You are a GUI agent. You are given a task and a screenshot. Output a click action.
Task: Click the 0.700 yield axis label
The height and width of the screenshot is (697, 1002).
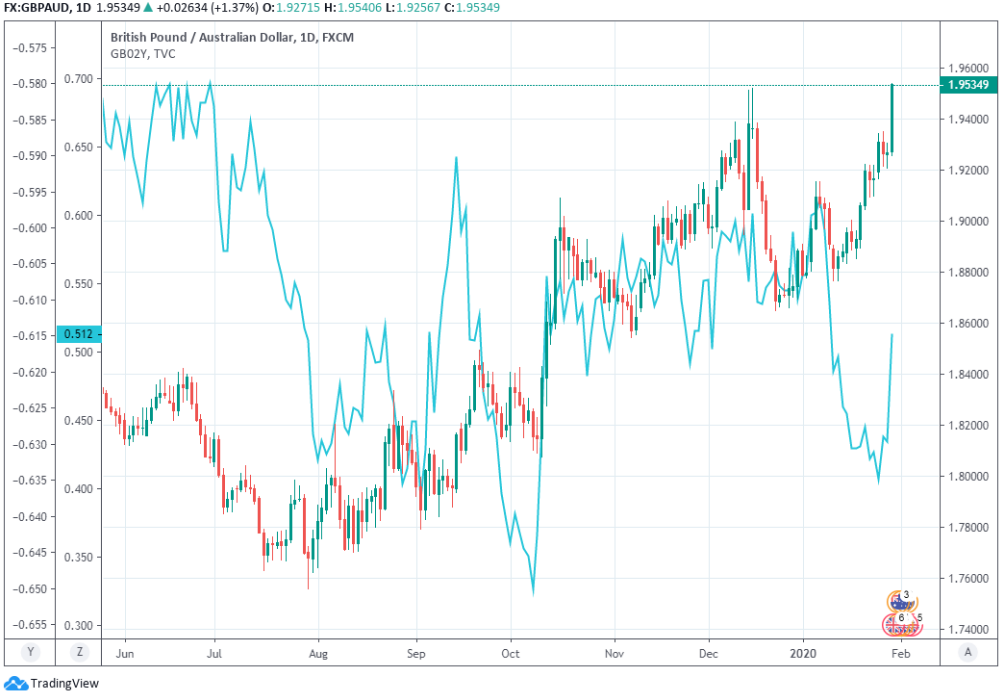(x=79, y=79)
